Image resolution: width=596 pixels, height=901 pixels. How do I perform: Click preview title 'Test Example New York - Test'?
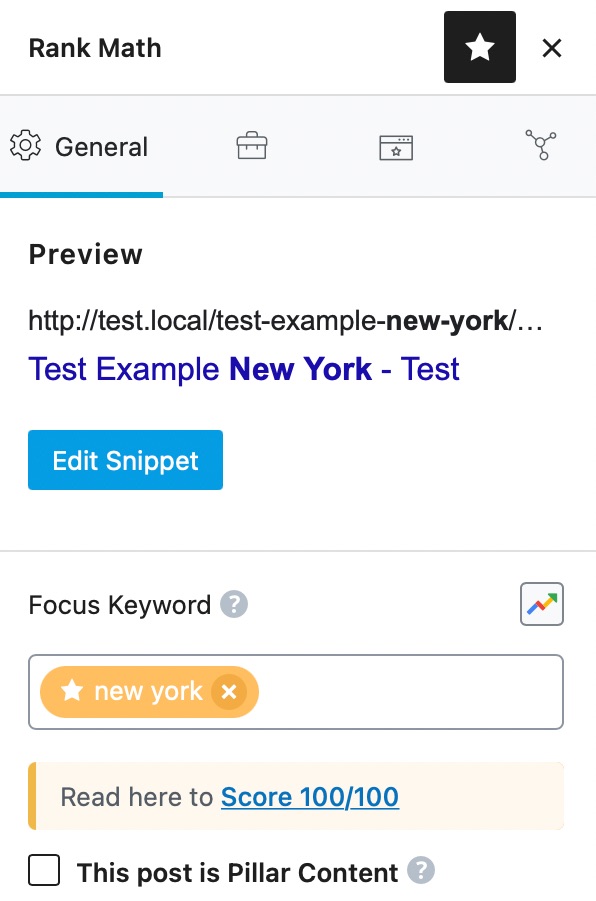(x=244, y=368)
